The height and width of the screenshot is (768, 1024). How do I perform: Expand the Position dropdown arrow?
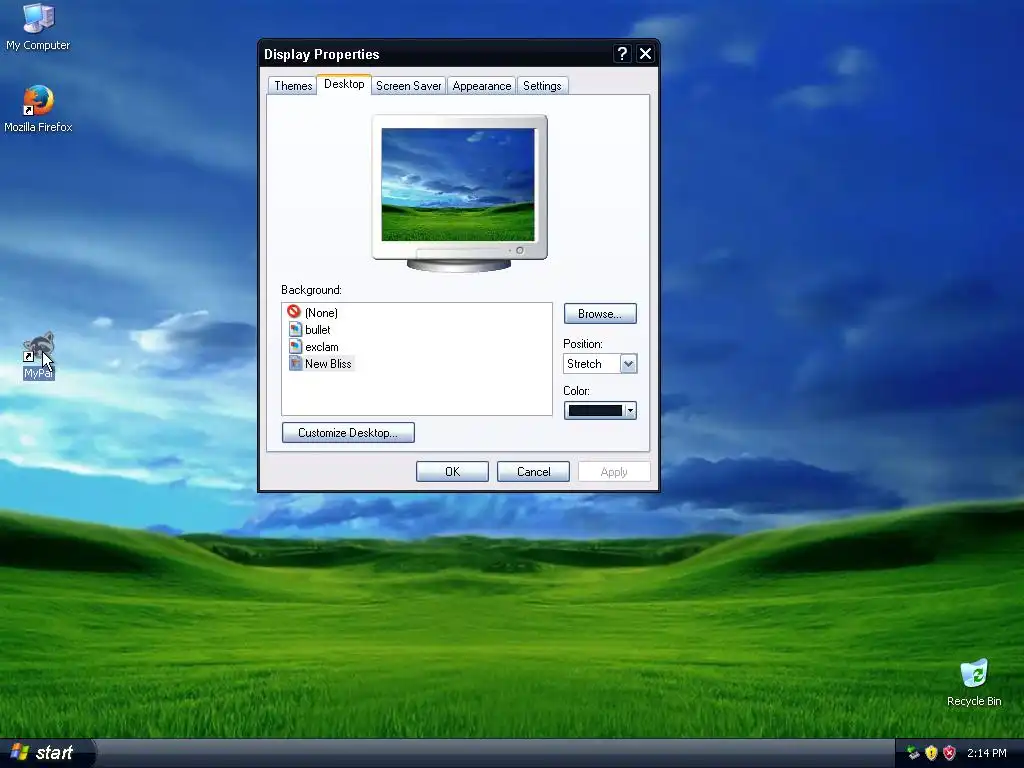[x=628, y=364]
